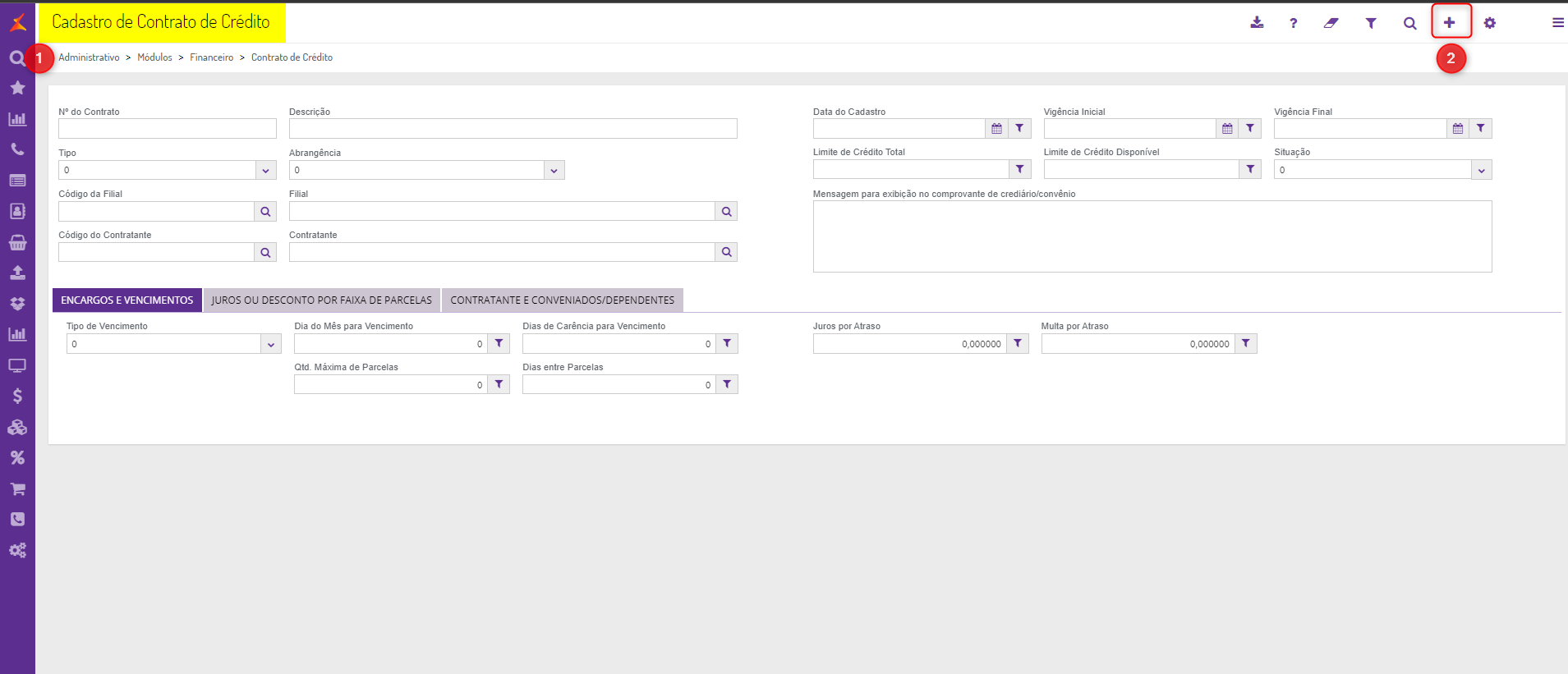Click the funnel filter icon in the top toolbar
This screenshot has height=674, width=1568.
coord(1371,23)
